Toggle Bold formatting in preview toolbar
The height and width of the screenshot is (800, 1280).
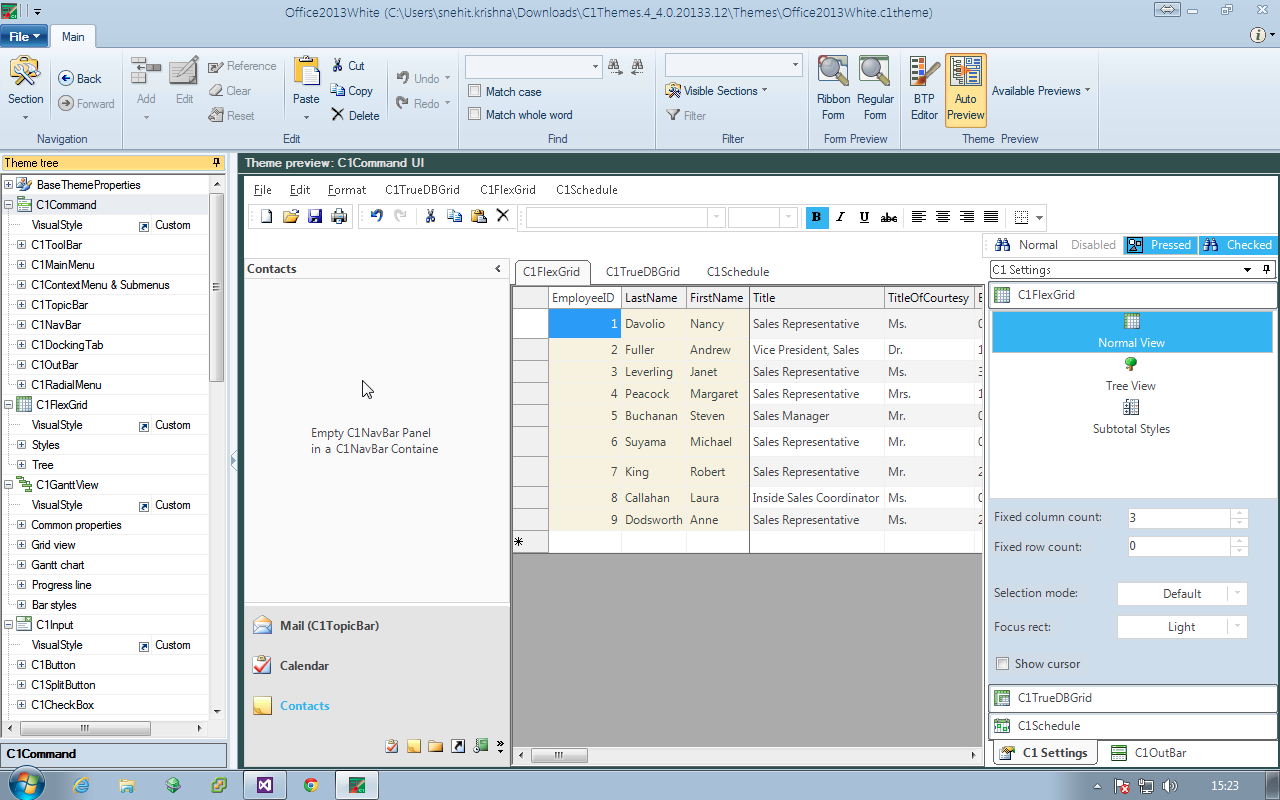click(817, 217)
